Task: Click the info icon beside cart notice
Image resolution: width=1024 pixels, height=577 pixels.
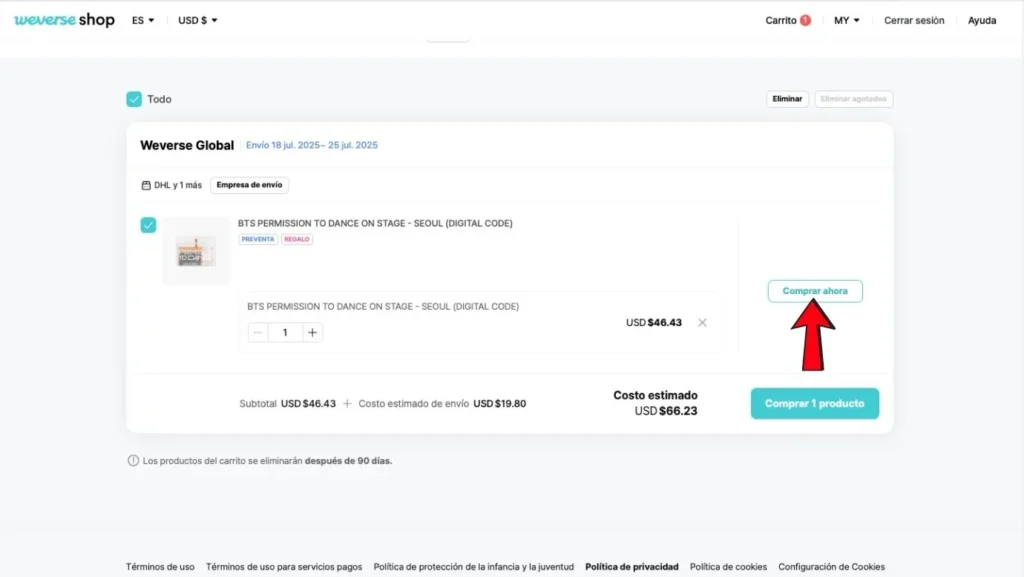Action: point(133,460)
